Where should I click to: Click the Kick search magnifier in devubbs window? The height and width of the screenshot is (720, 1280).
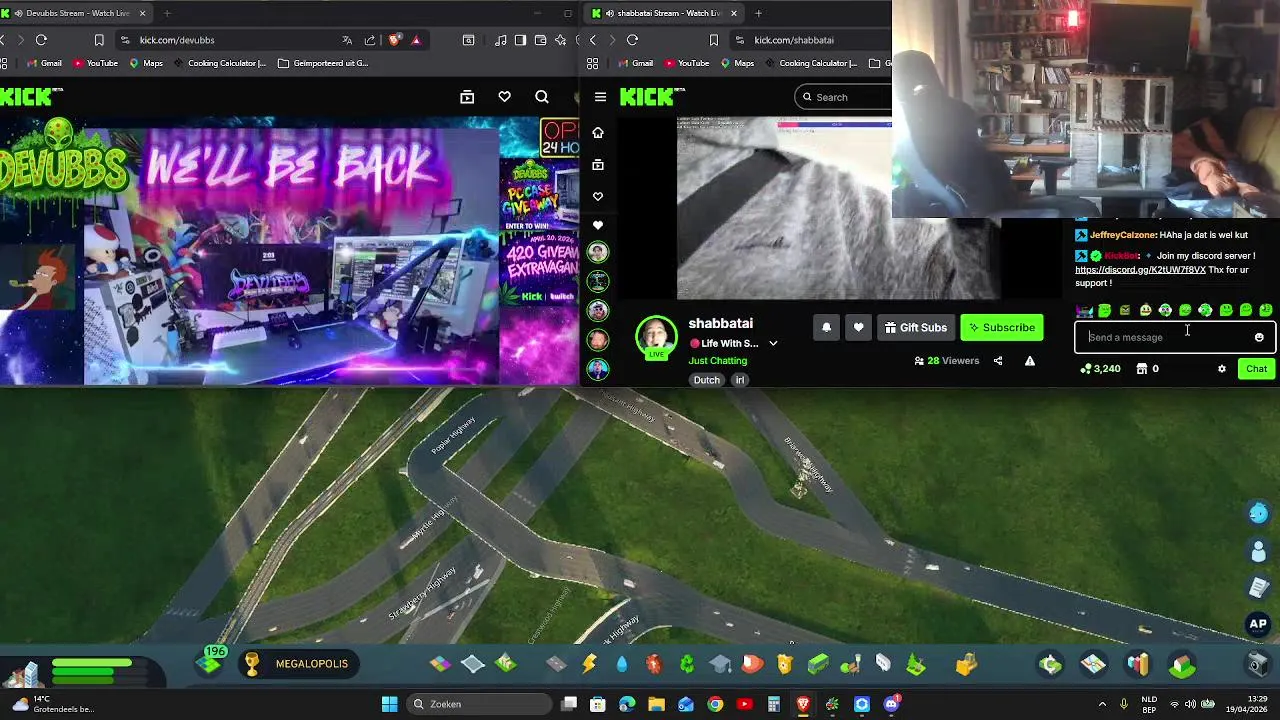[x=542, y=97]
